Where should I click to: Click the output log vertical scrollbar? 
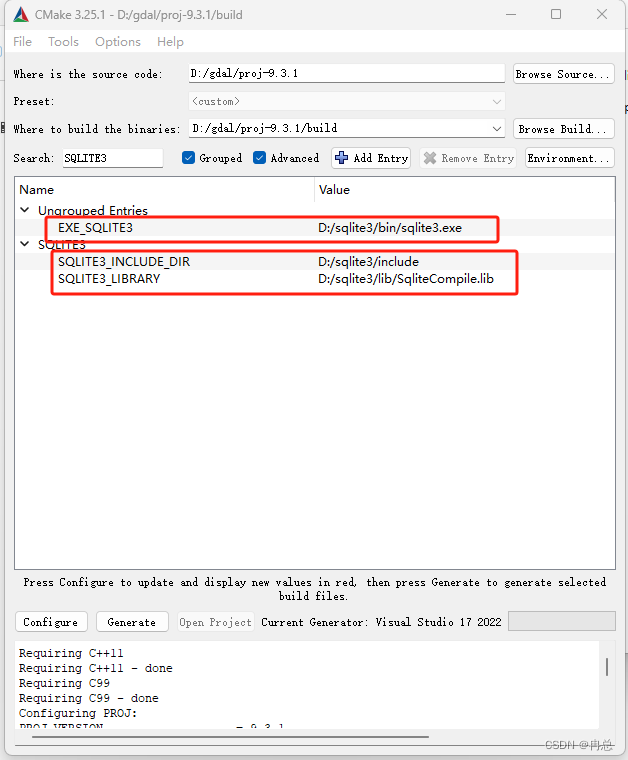(607, 667)
